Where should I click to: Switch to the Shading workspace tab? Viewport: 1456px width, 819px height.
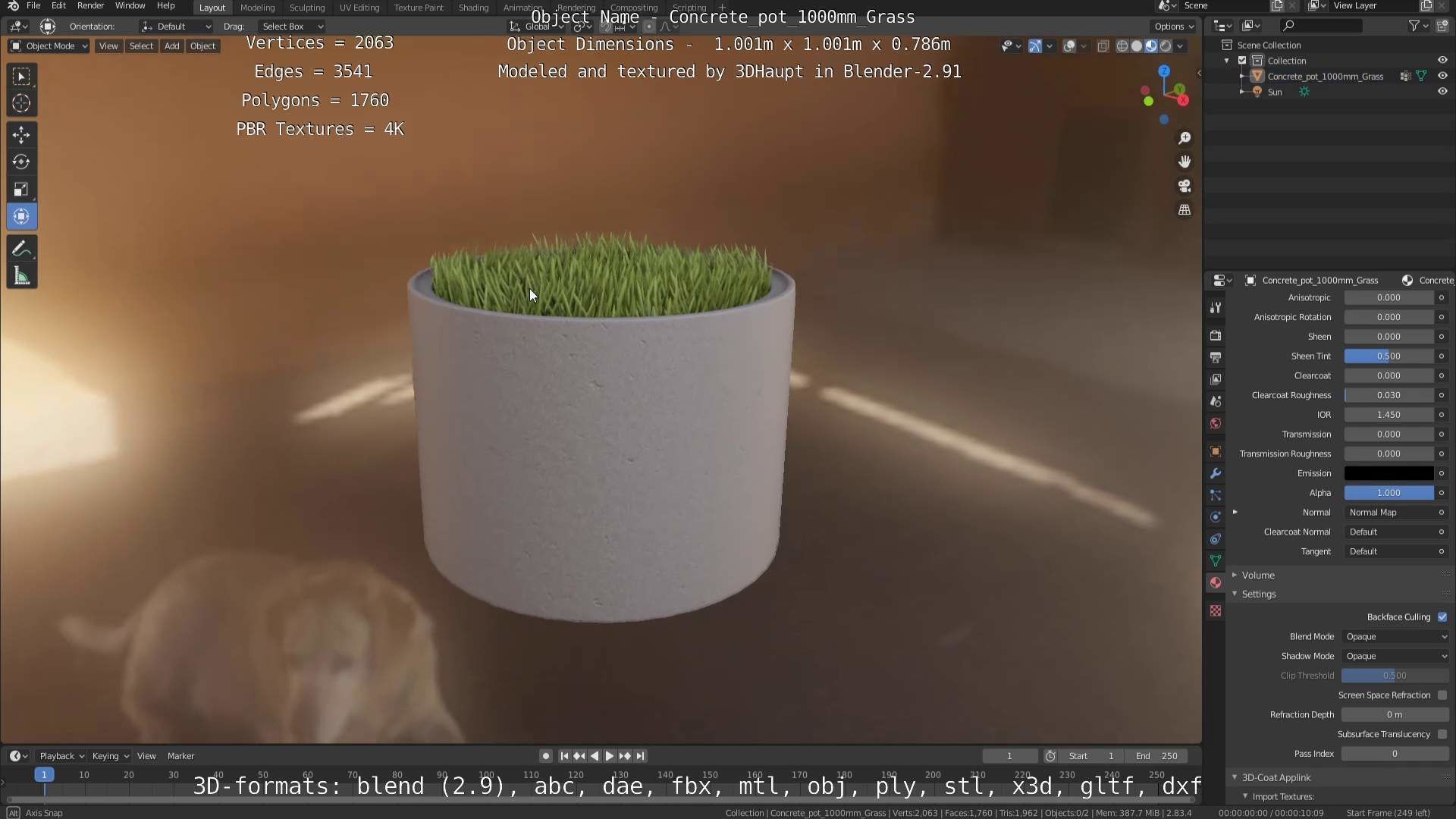[x=473, y=8]
